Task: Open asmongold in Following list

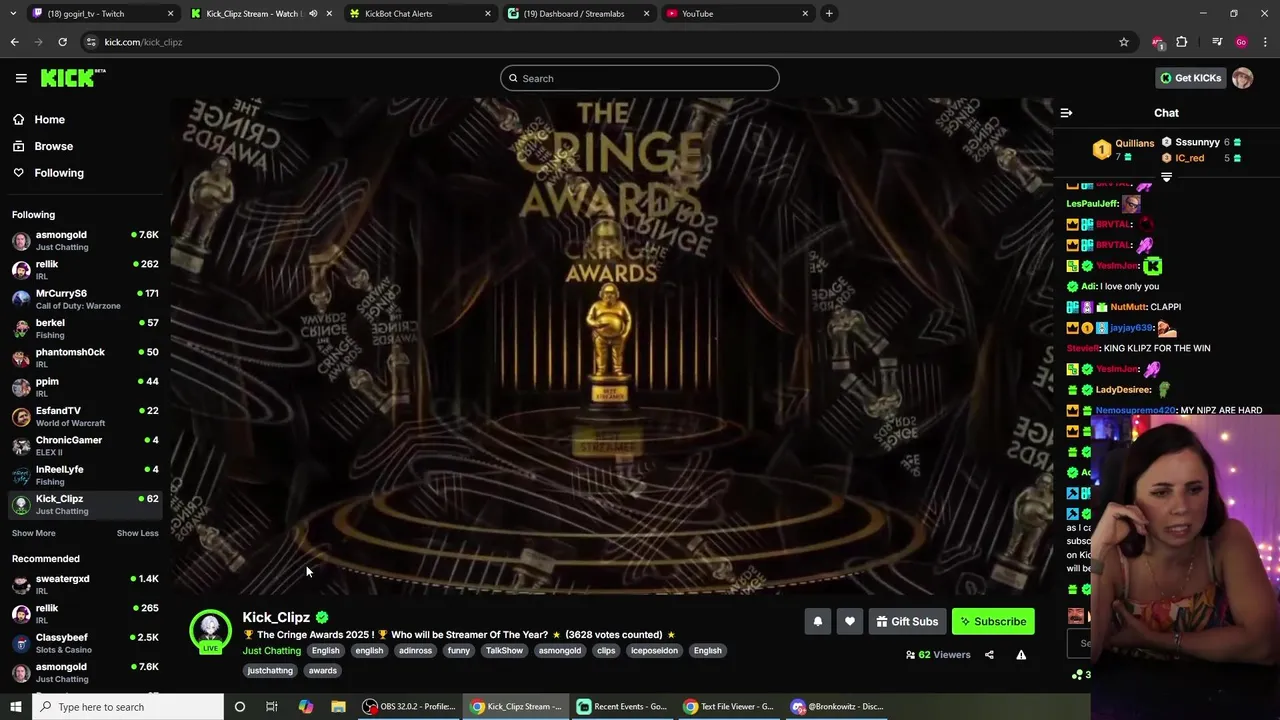Action: point(85,241)
